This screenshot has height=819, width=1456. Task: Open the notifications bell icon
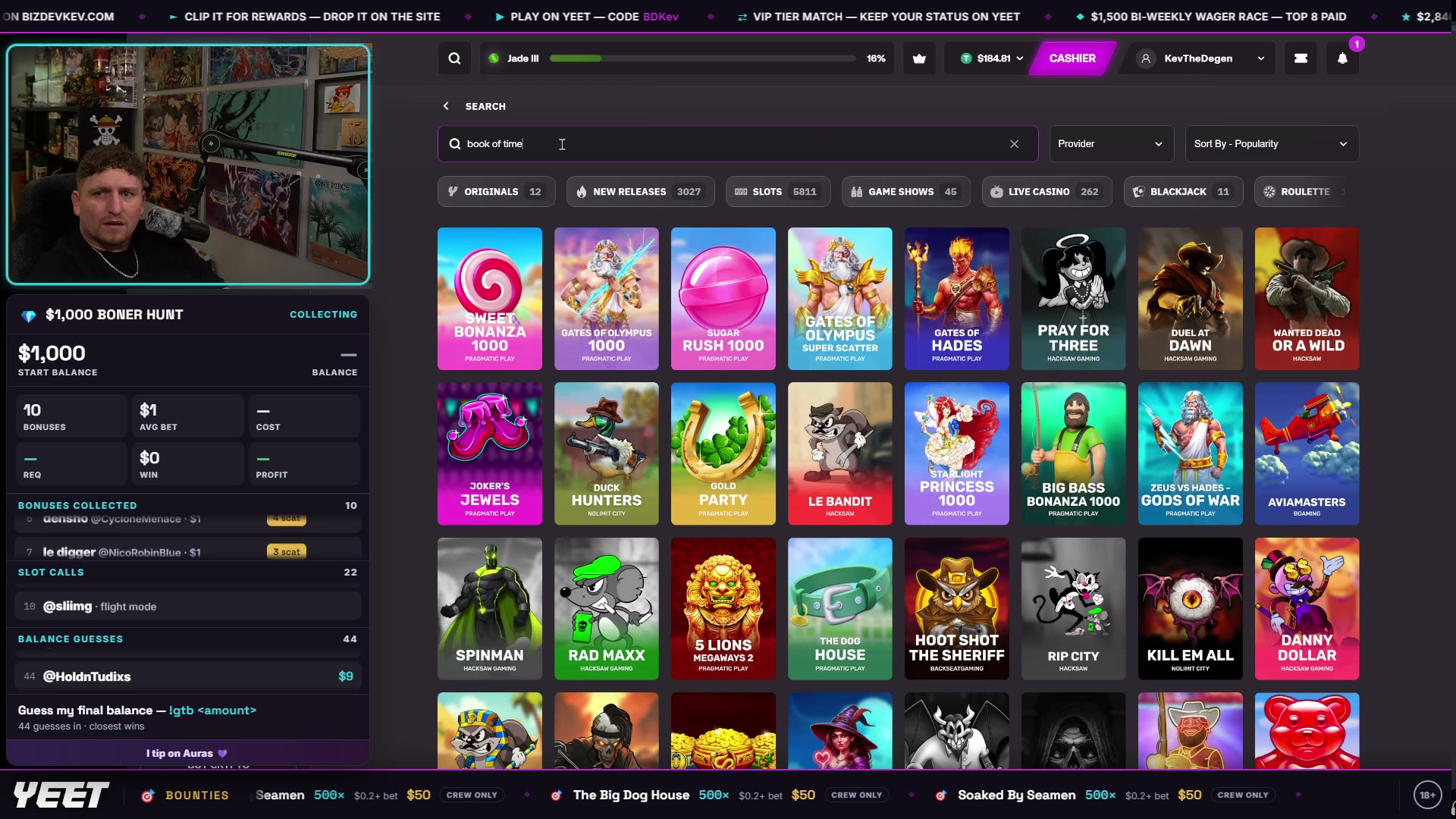[x=1342, y=58]
